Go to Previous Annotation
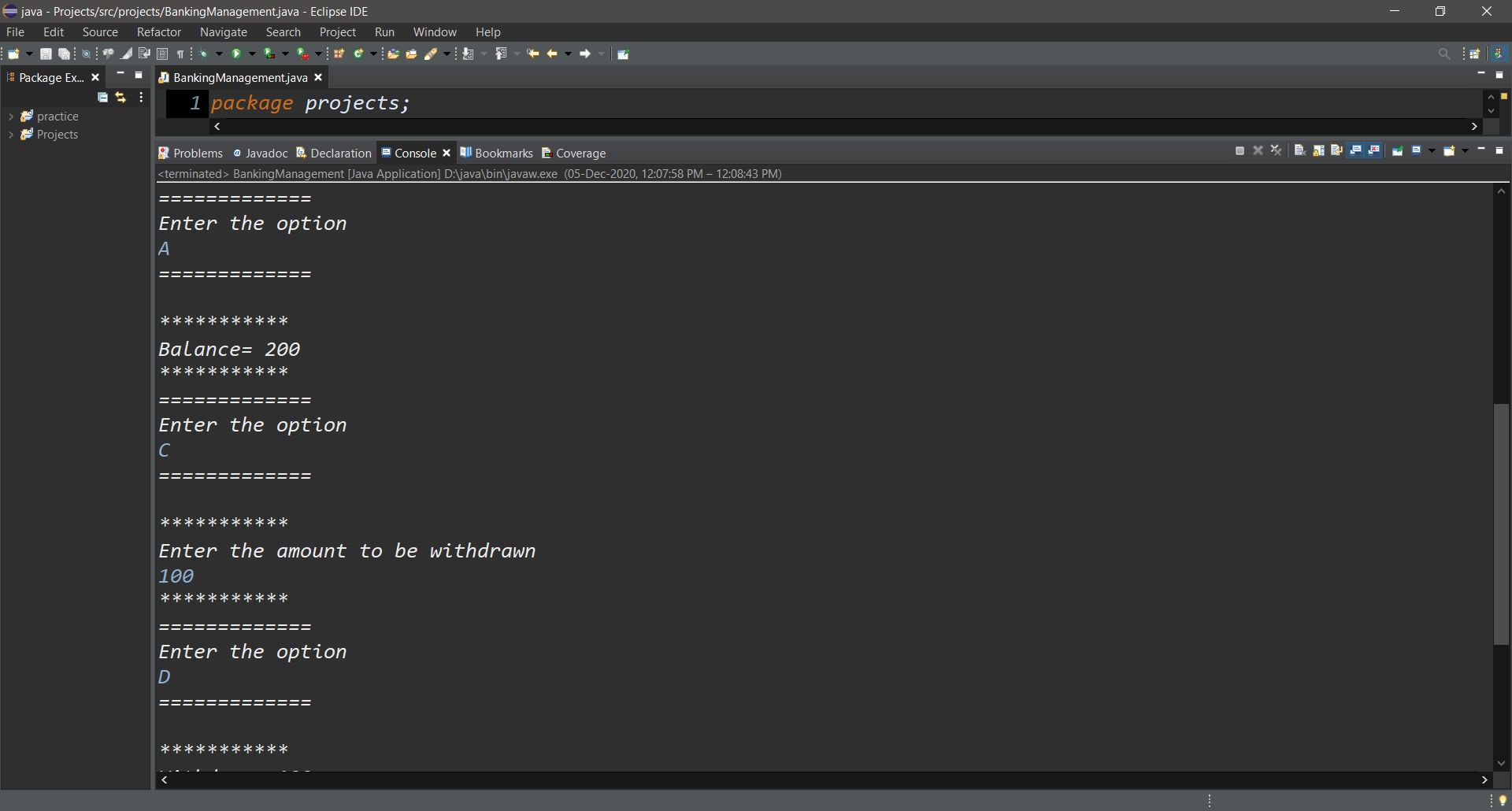Viewport: 1512px width, 811px height. pos(501,54)
